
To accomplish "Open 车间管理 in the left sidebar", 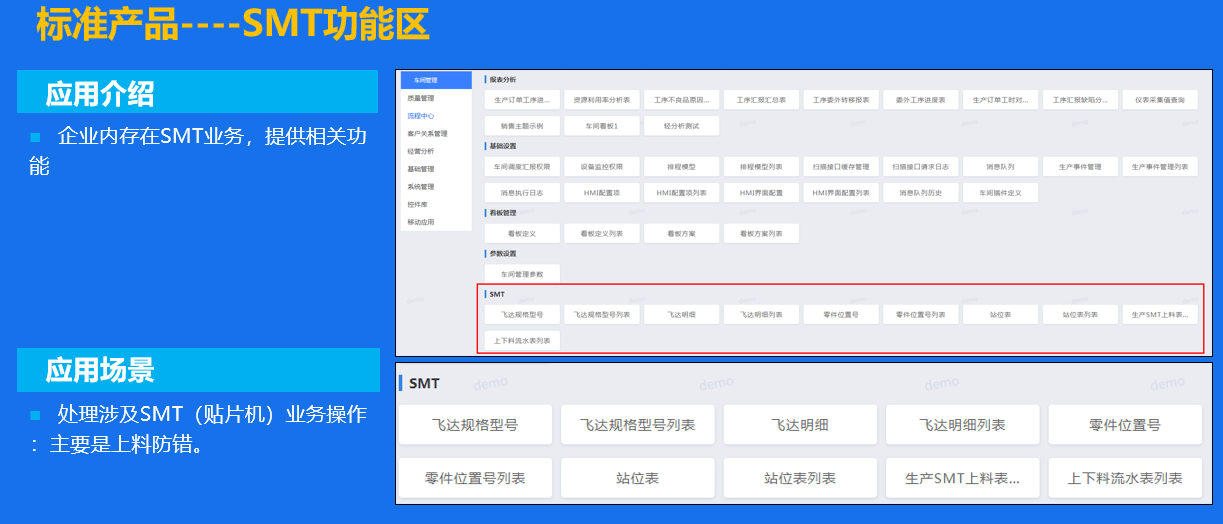I will [x=425, y=80].
